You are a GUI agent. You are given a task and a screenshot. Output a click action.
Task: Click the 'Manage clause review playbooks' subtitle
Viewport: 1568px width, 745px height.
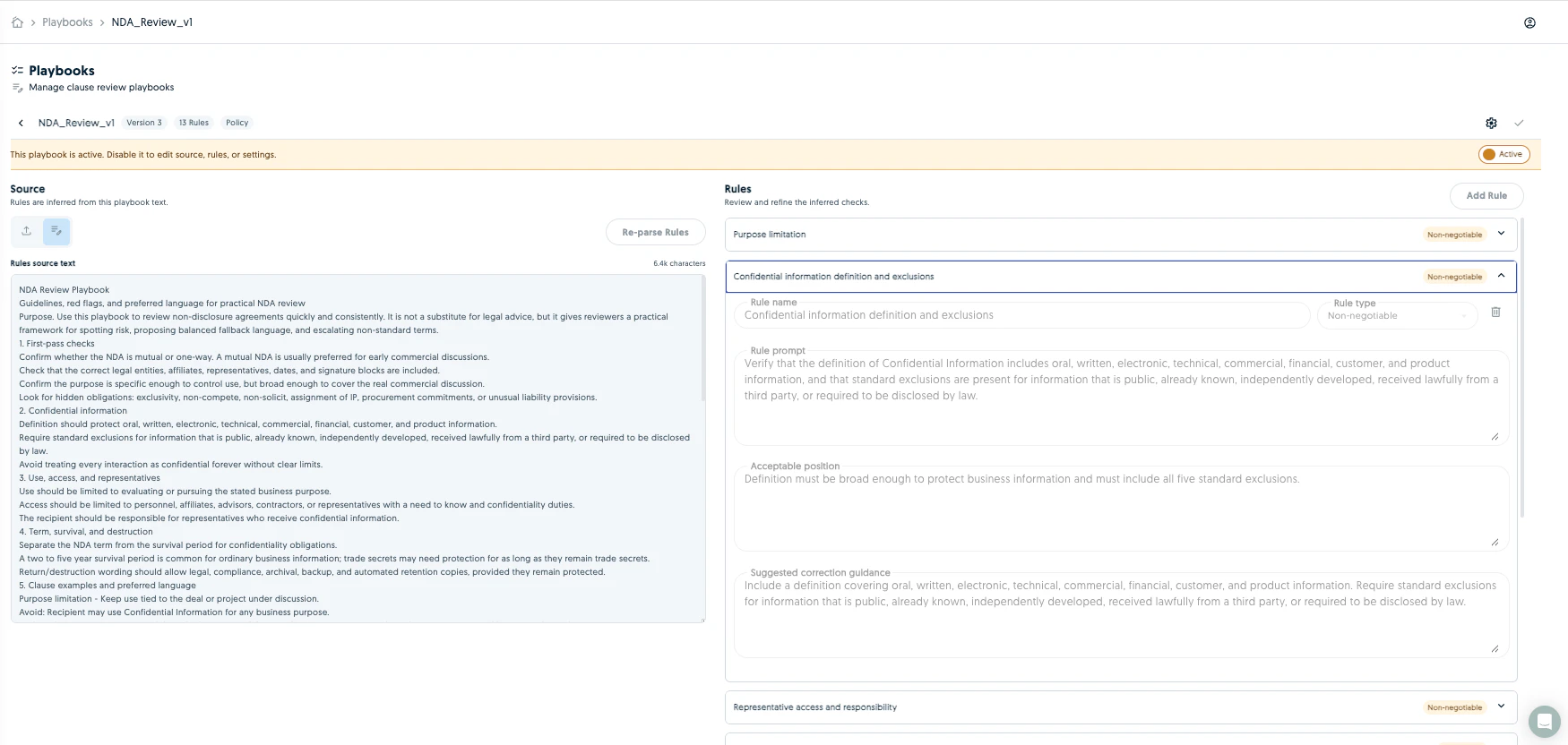click(x=101, y=88)
